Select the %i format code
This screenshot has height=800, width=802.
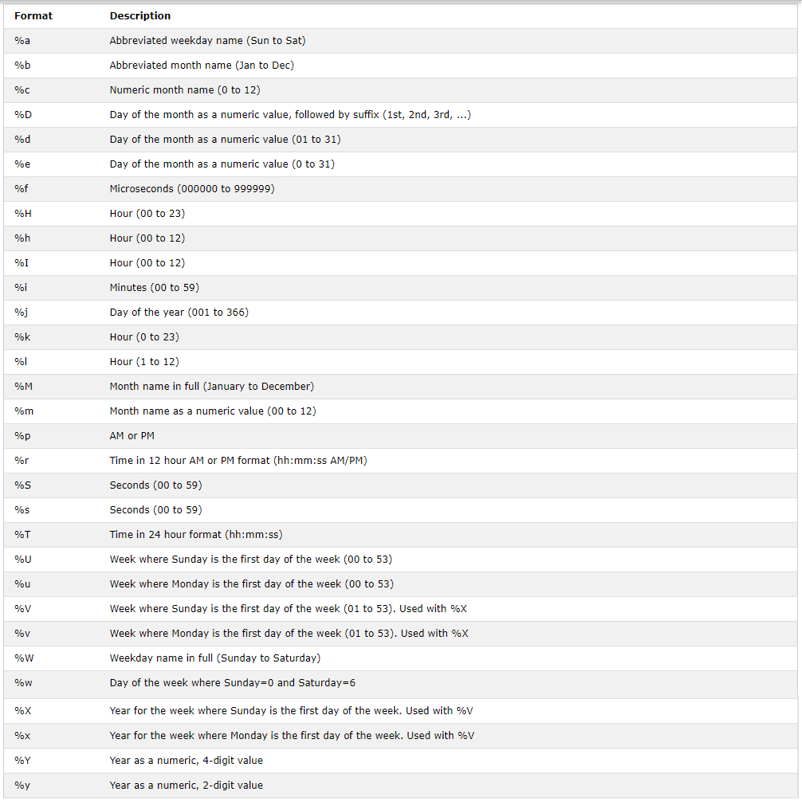point(21,288)
